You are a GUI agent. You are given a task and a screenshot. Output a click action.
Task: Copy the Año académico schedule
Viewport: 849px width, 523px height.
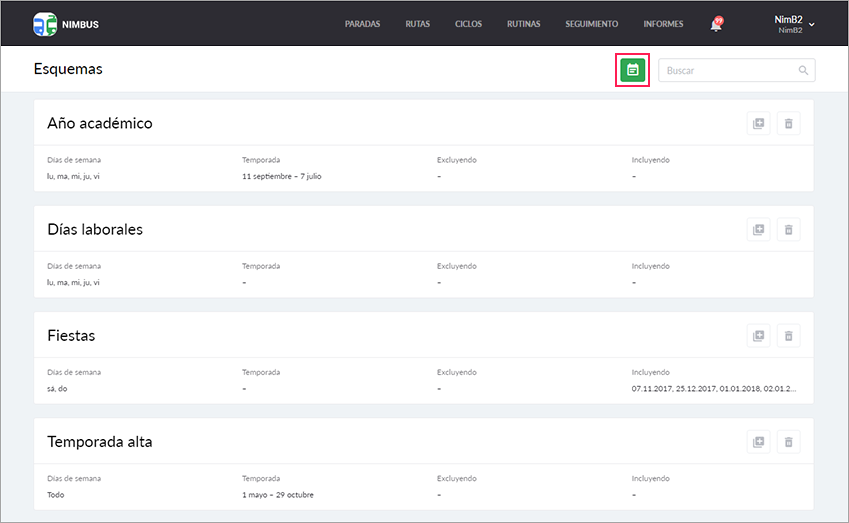coord(758,123)
